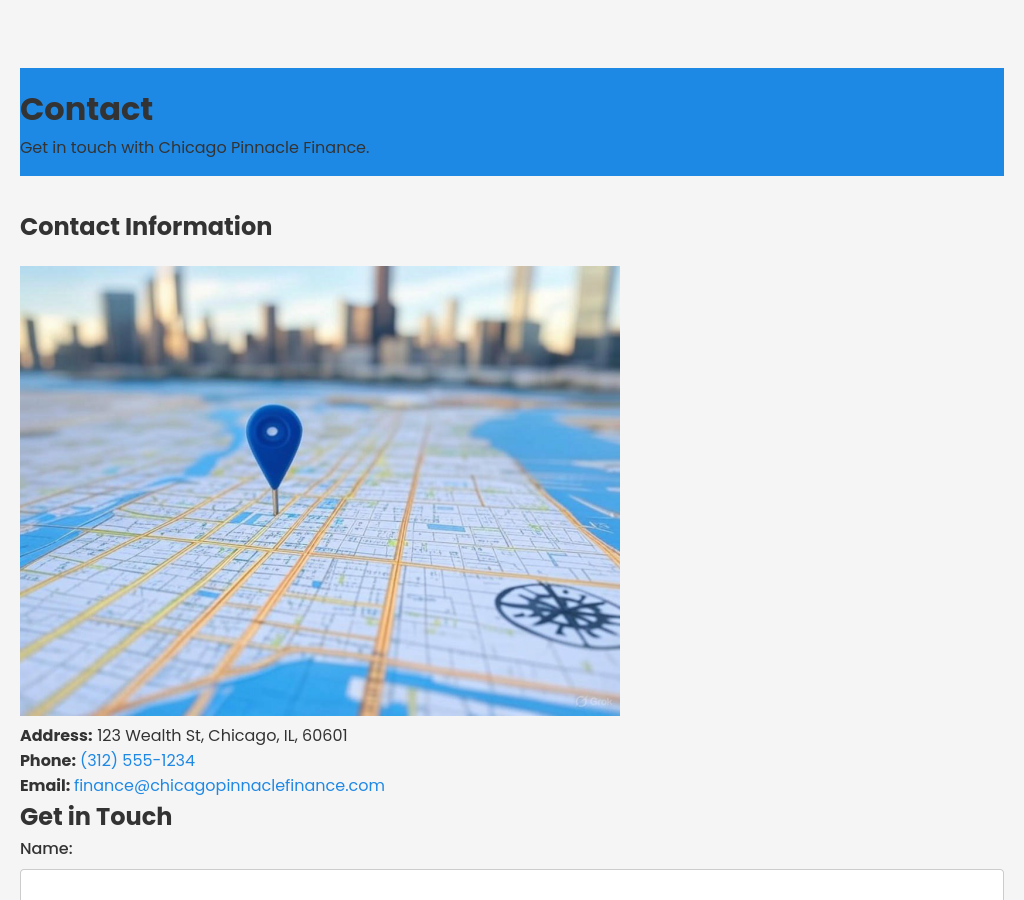Focus the Name input field
1024x900 pixels.
click(512, 885)
